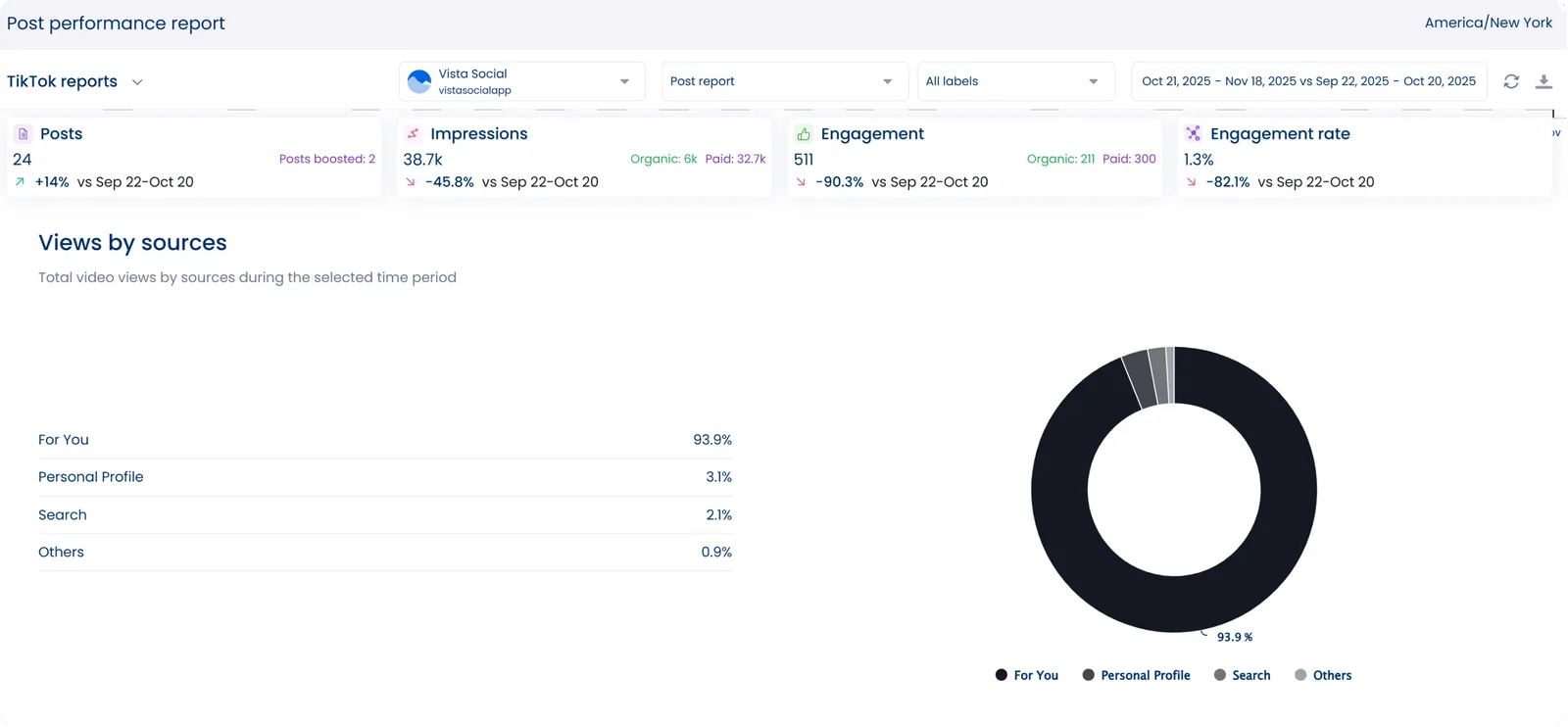Click the Impressions card icon
Viewport: 1568px width, 727px height.
point(413,134)
